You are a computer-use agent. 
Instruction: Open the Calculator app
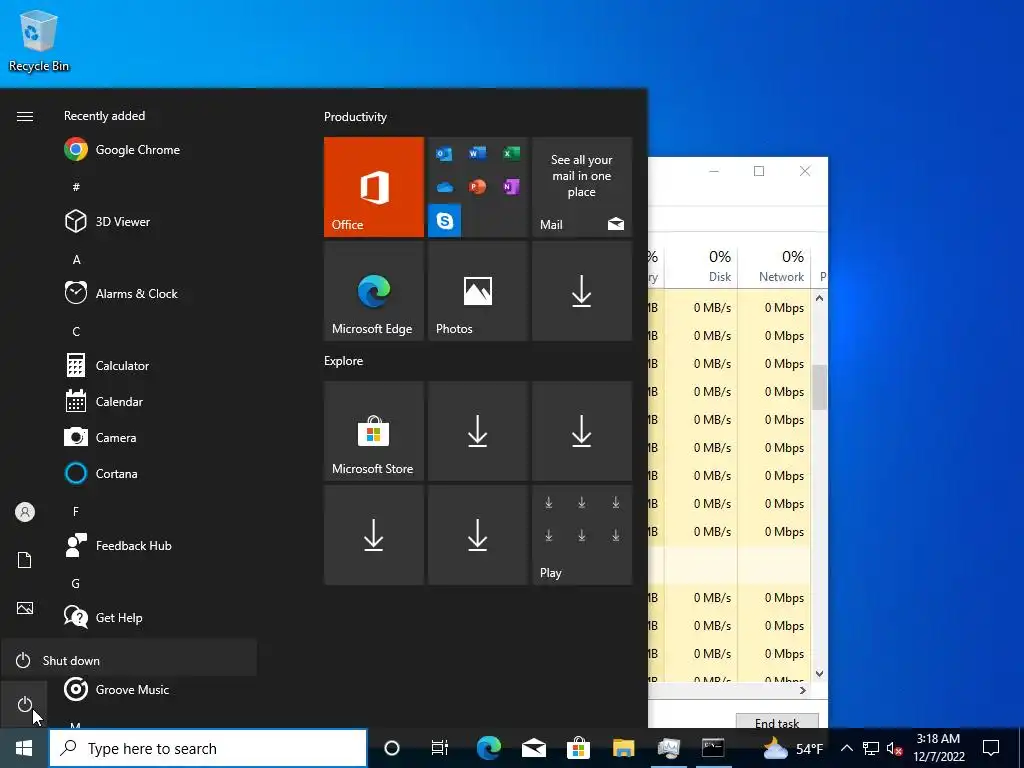click(x=107, y=365)
